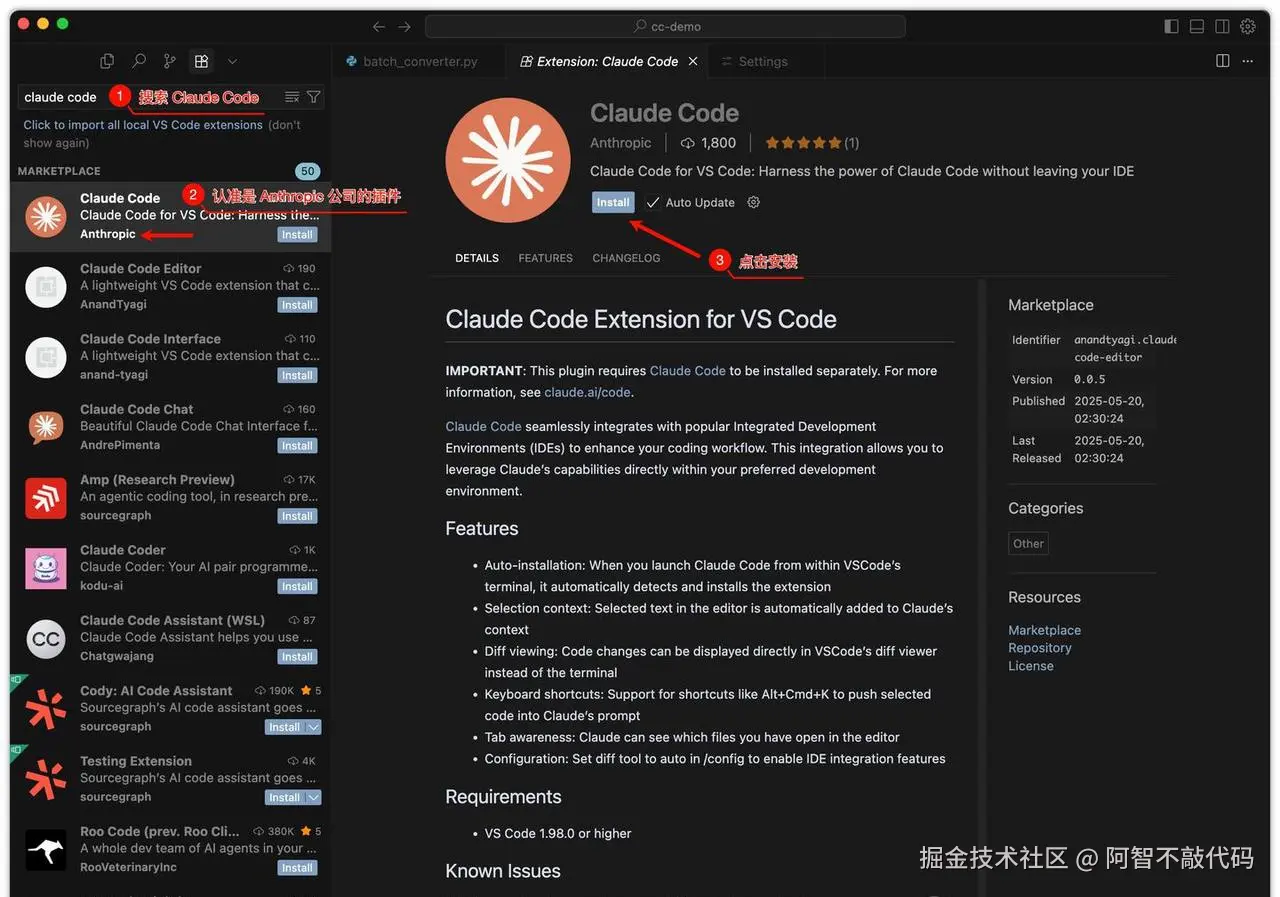Open Testing Extension install options dropdown arrow
The width and height of the screenshot is (1280, 897).
coord(313,797)
